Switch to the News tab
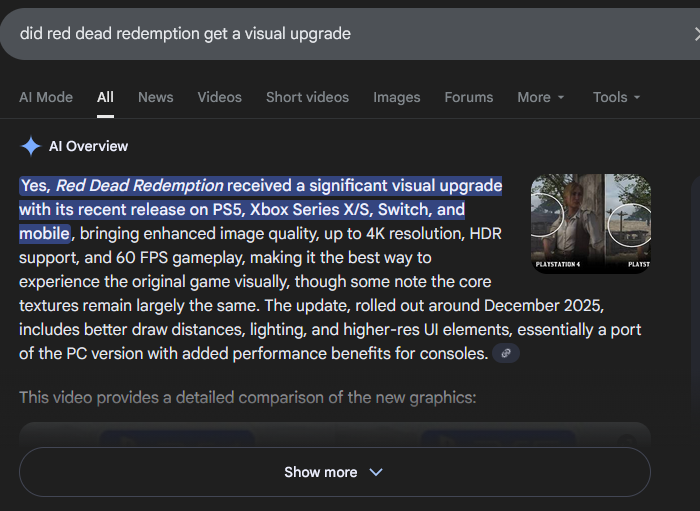The width and height of the screenshot is (700, 511). coord(155,97)
